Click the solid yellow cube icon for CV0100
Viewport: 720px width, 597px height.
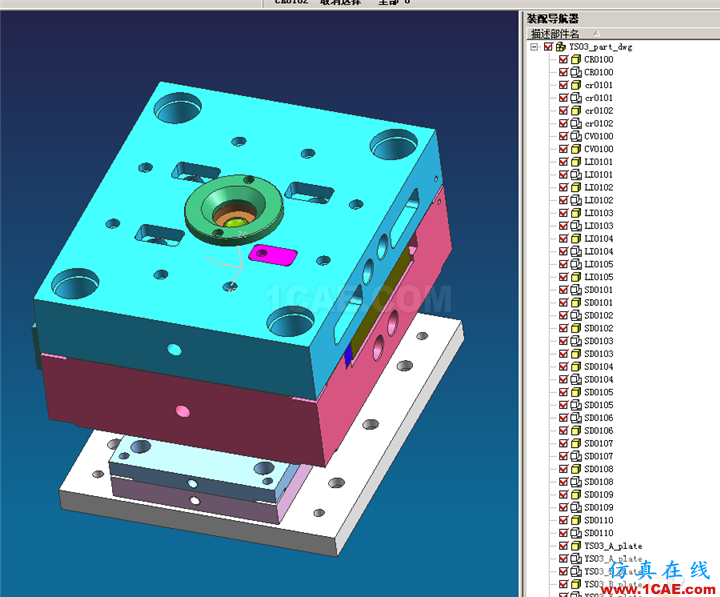pos(576,149)
